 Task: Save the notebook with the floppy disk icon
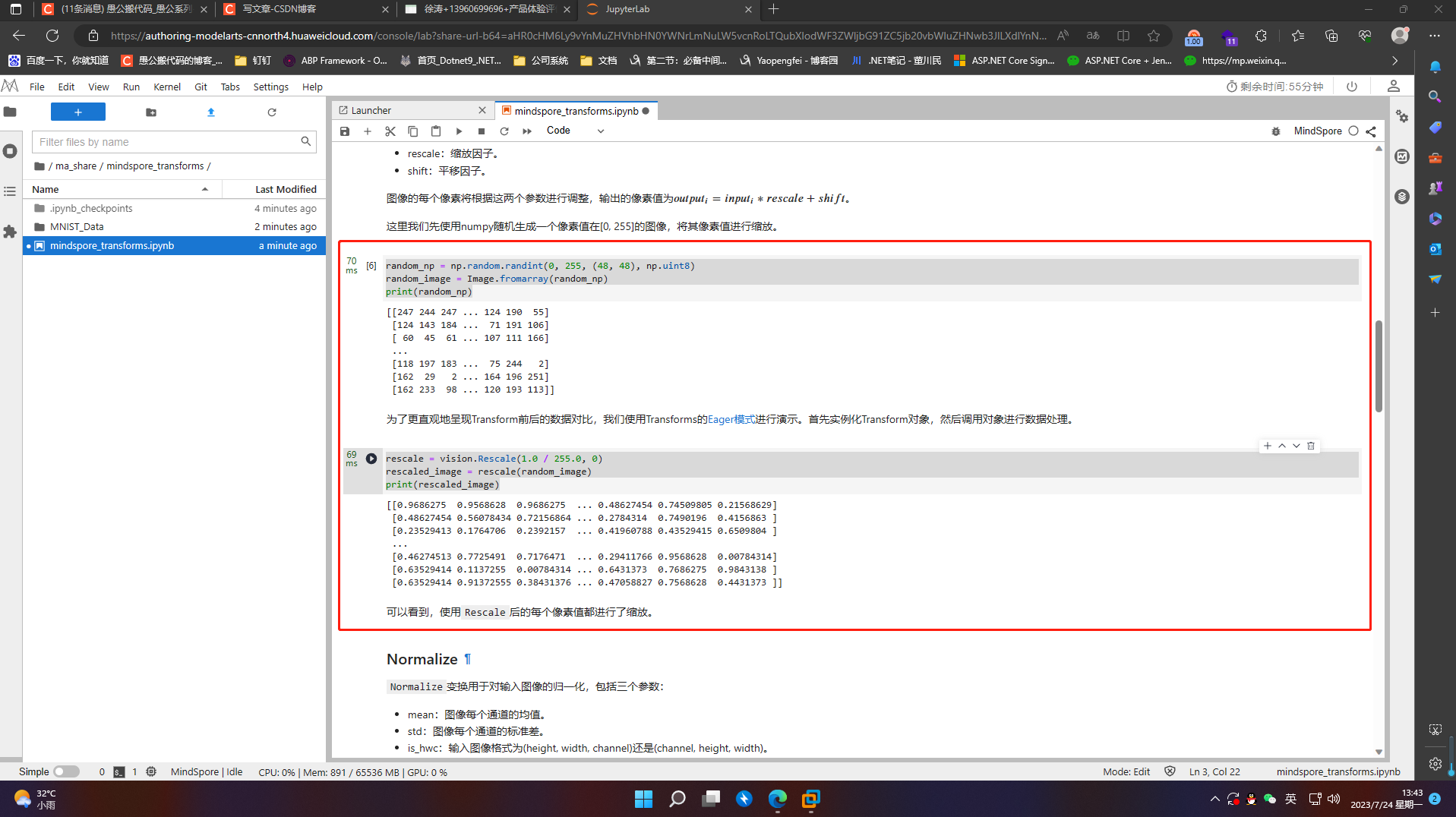click(345, 131)
